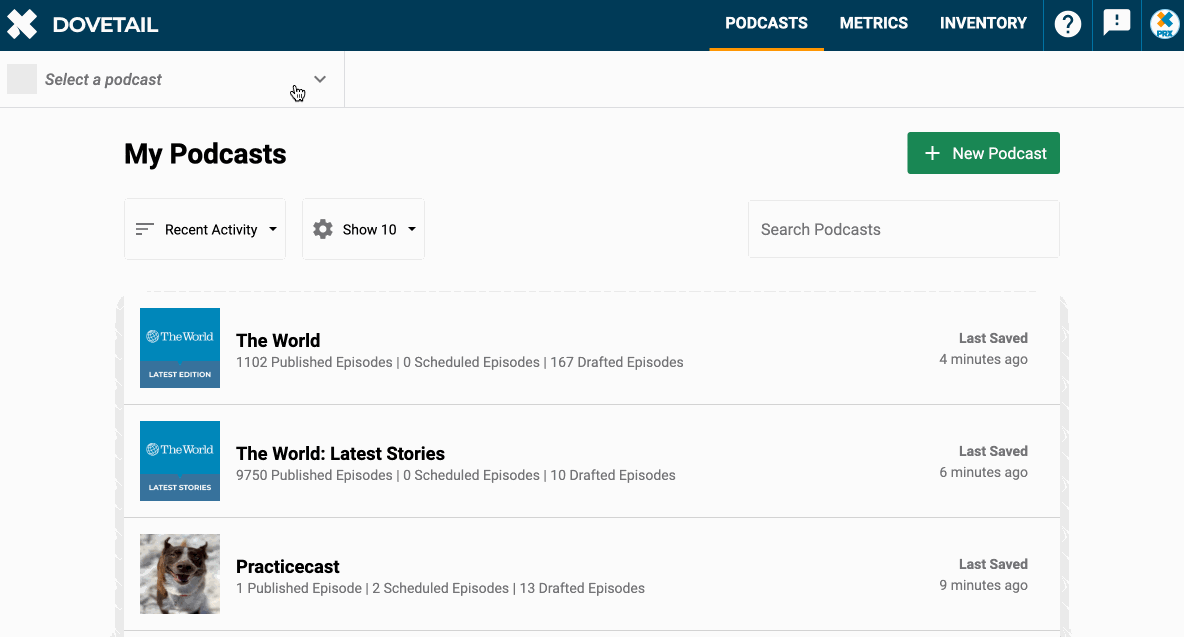Click the plus icon on New Podcast
The width and height of the screenshot is (1184, 637).
click(933, 153)
